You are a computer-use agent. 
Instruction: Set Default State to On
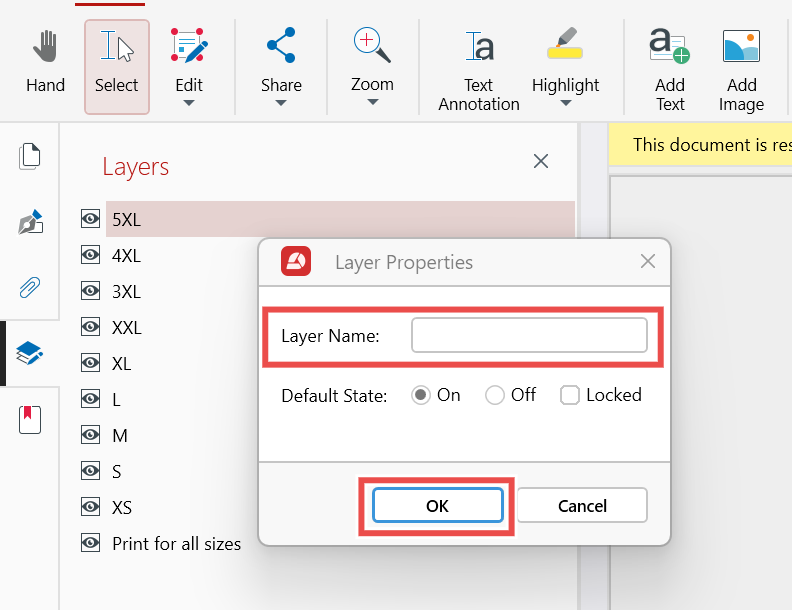click(x=421, y=395)
